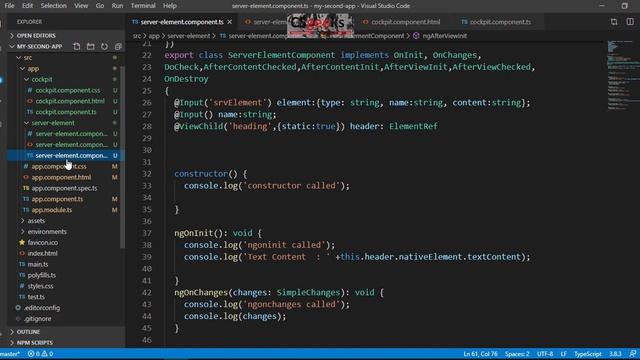Image resolution: width=640 pixels, height=360 pixels.
Task: Open app.component.spec.ts file
Action: point(64,188)
